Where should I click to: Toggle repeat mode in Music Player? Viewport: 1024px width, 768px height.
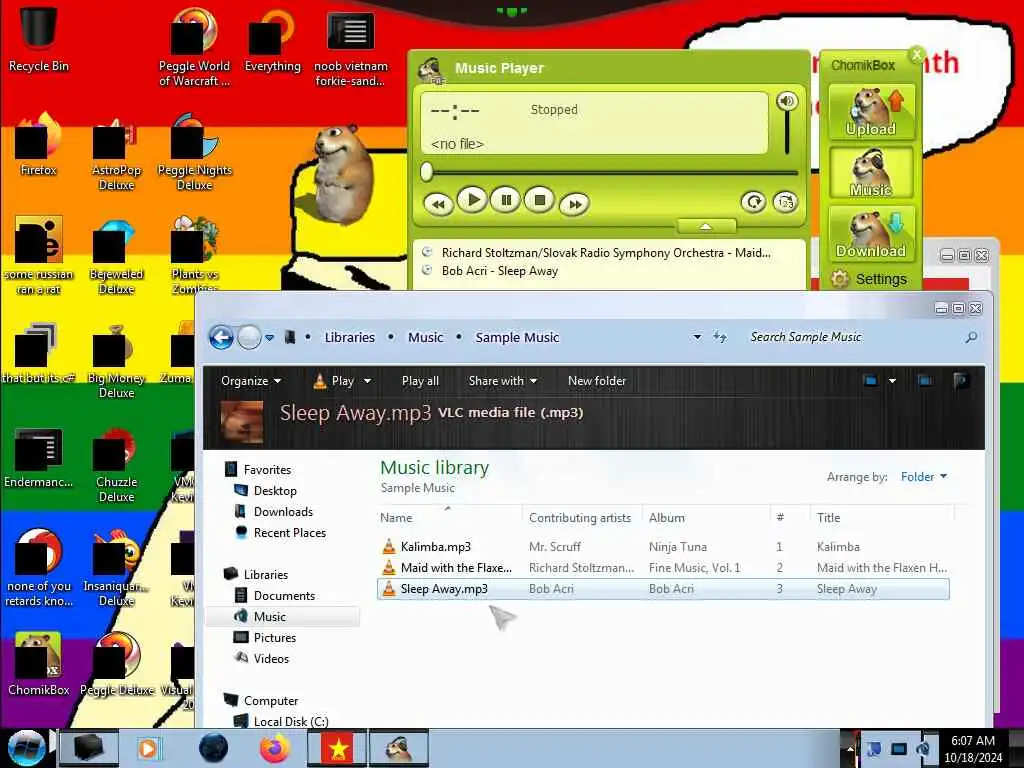(x=753, y=202)
